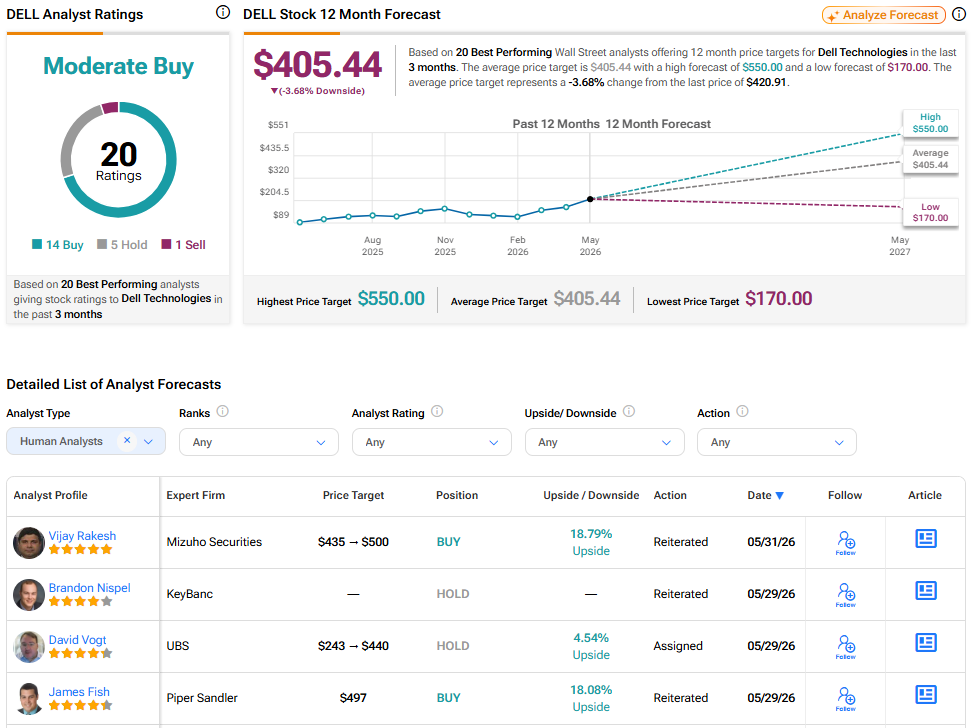972x728 pixels.
Task: Open the Ranks Any dropdown
Action: (x=258, y=442)
